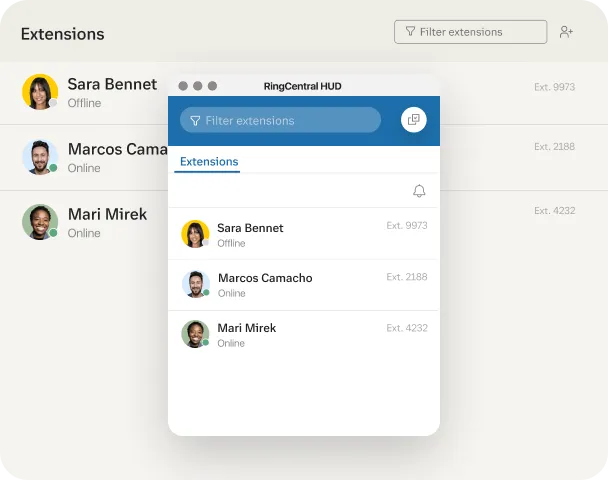Viewport: 608px width, 480px height.
Task: Select Mari Mirek name in HUD list
Action: [x=247, y=328]
